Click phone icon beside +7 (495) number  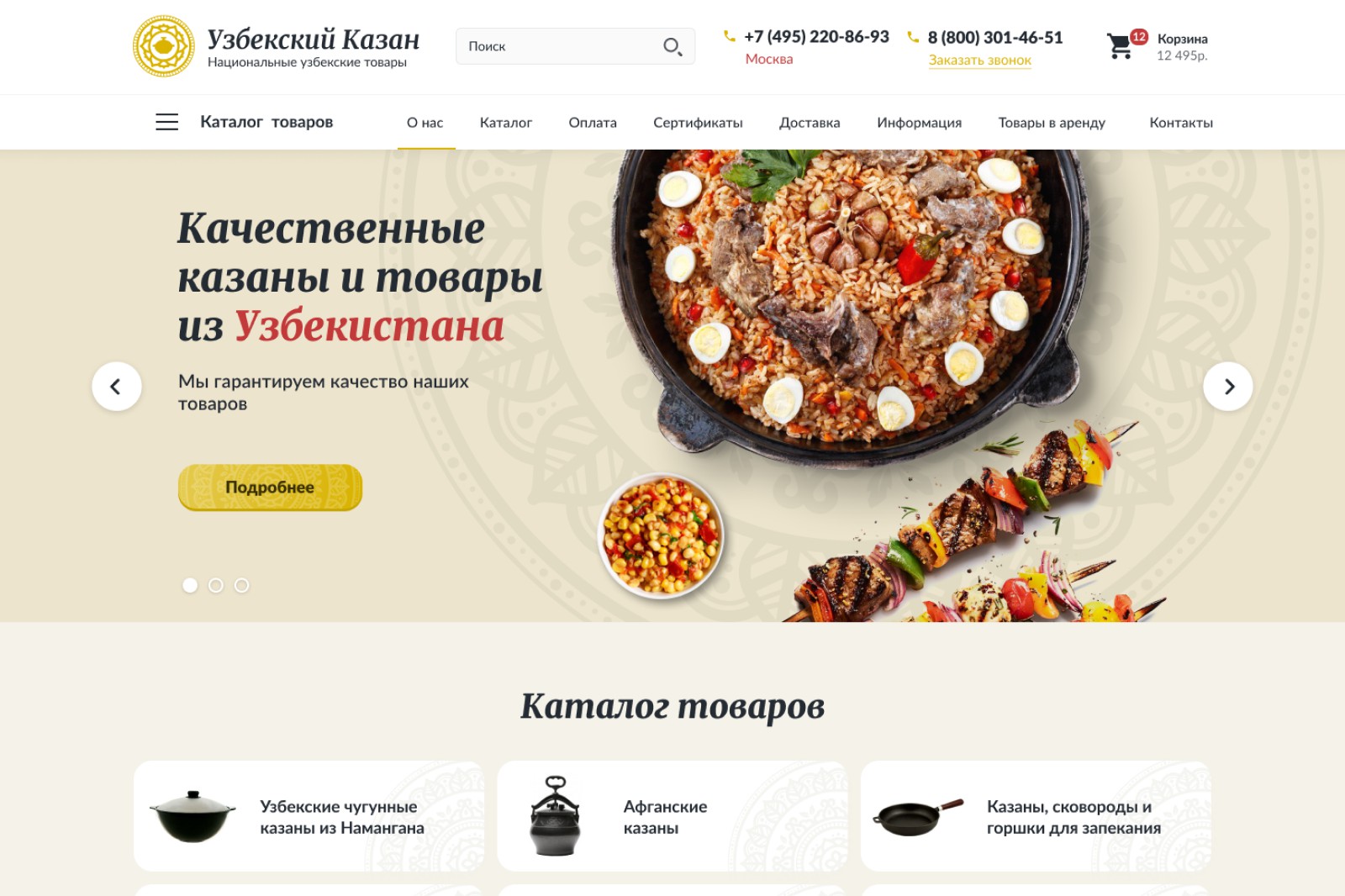729,36
